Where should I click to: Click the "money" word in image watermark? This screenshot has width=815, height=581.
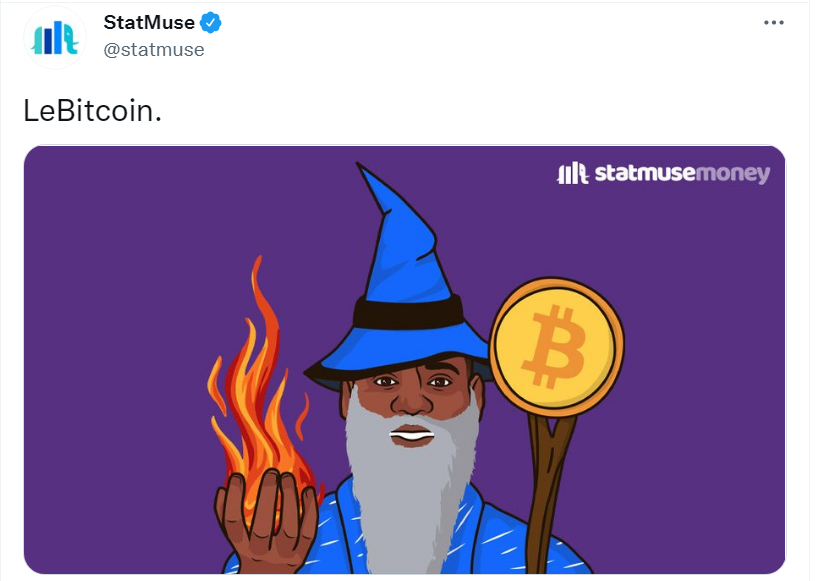pyautogui.click(x=733, y=174)
